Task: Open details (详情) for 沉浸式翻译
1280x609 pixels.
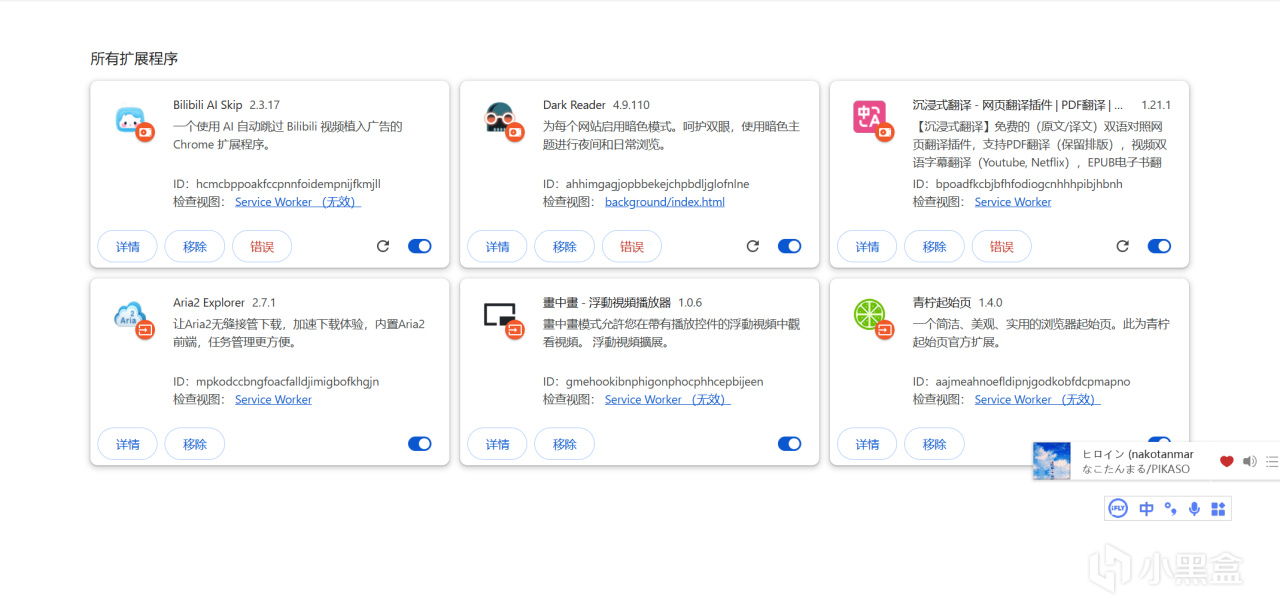Action: [868, 246]
